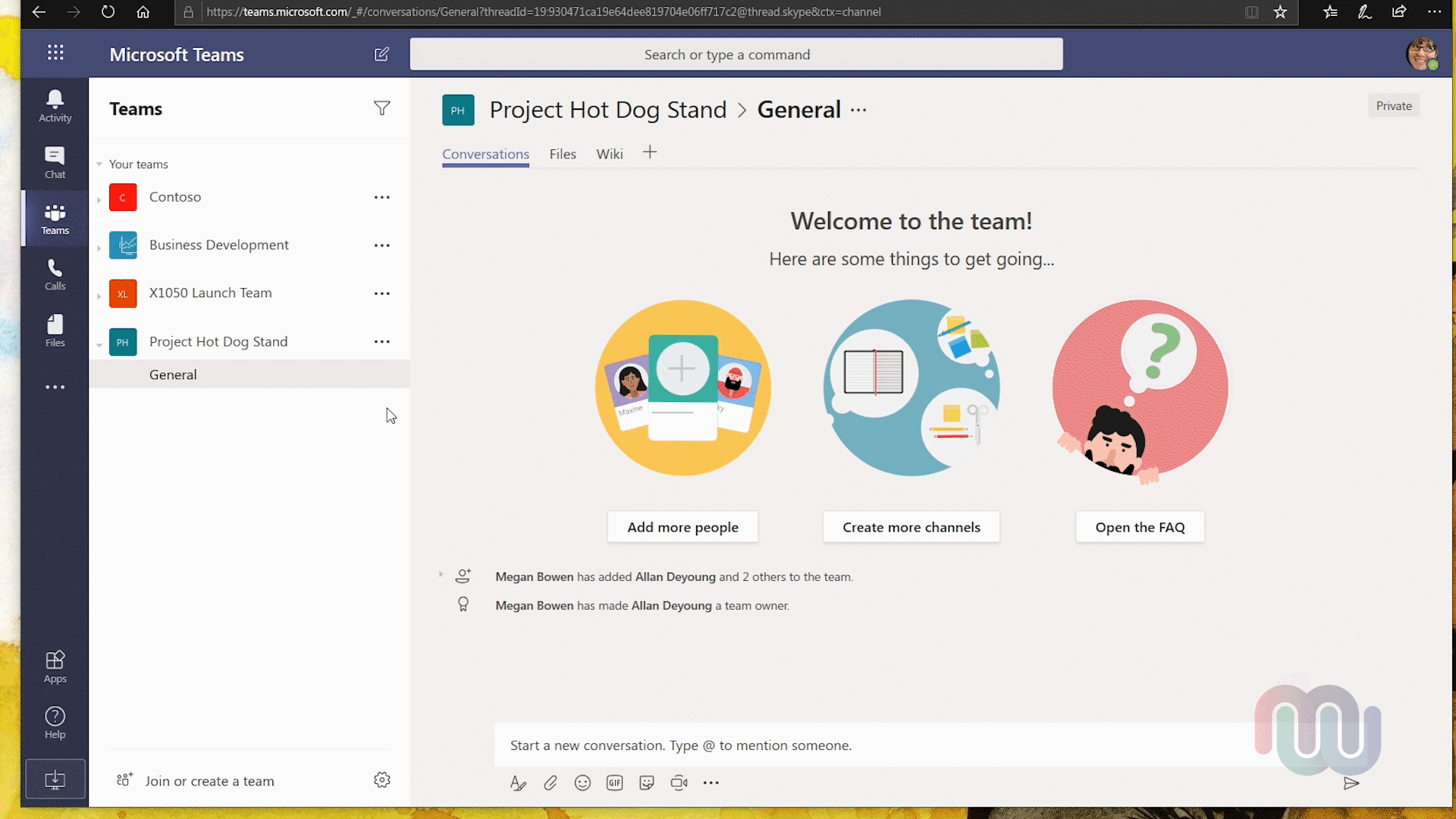Open the Calls section

click(55, 275)
